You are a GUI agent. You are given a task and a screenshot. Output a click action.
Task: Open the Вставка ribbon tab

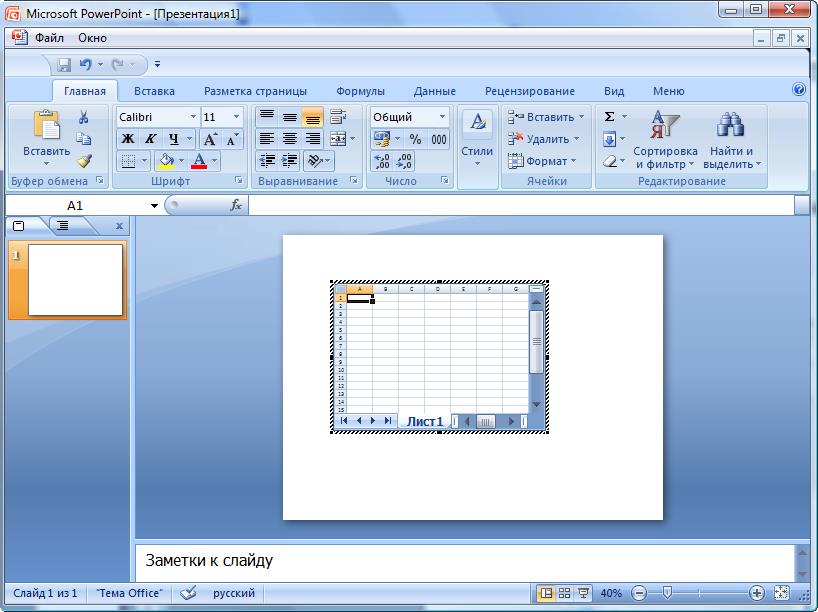(x=154, y=91)
